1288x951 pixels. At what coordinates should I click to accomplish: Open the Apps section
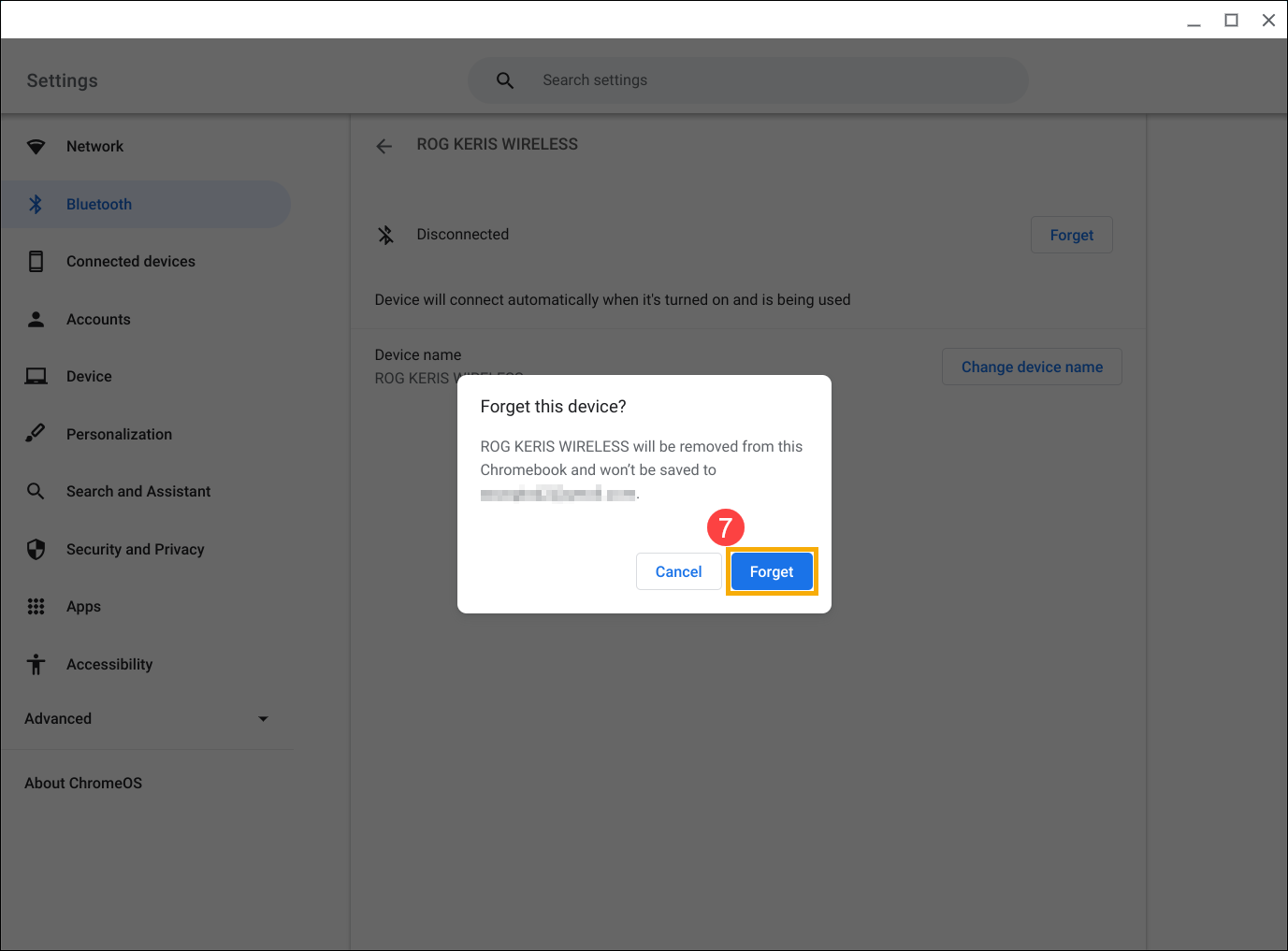tap(146, 607)
